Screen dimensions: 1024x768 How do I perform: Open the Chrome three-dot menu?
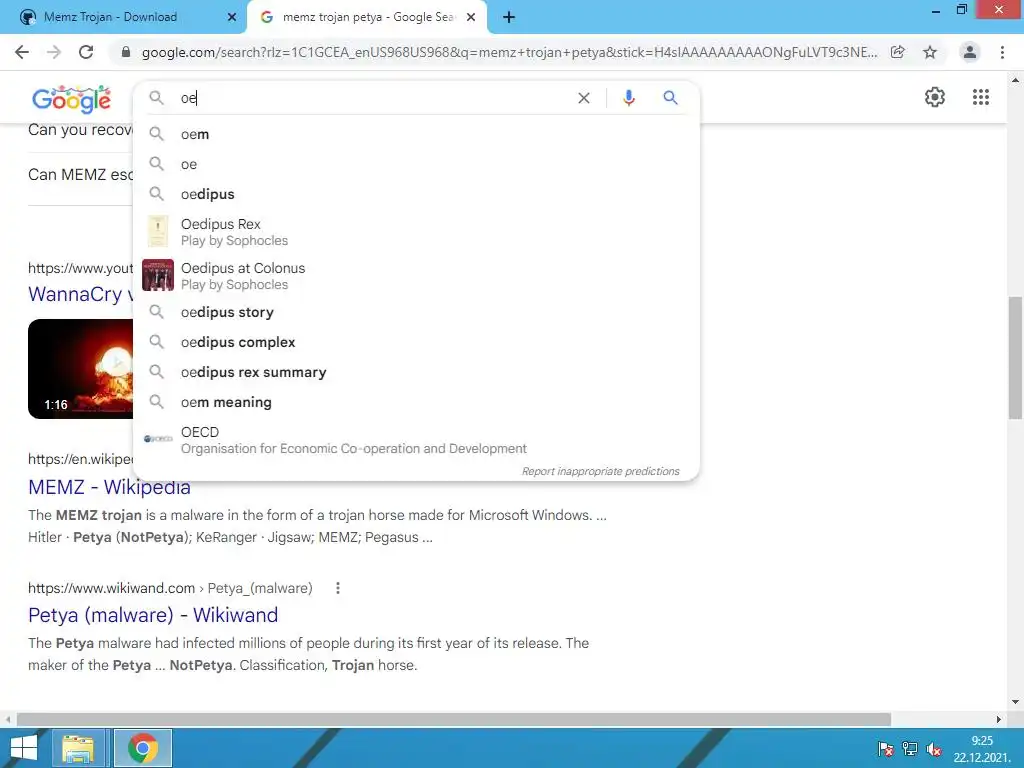(x=1002, y=52)
